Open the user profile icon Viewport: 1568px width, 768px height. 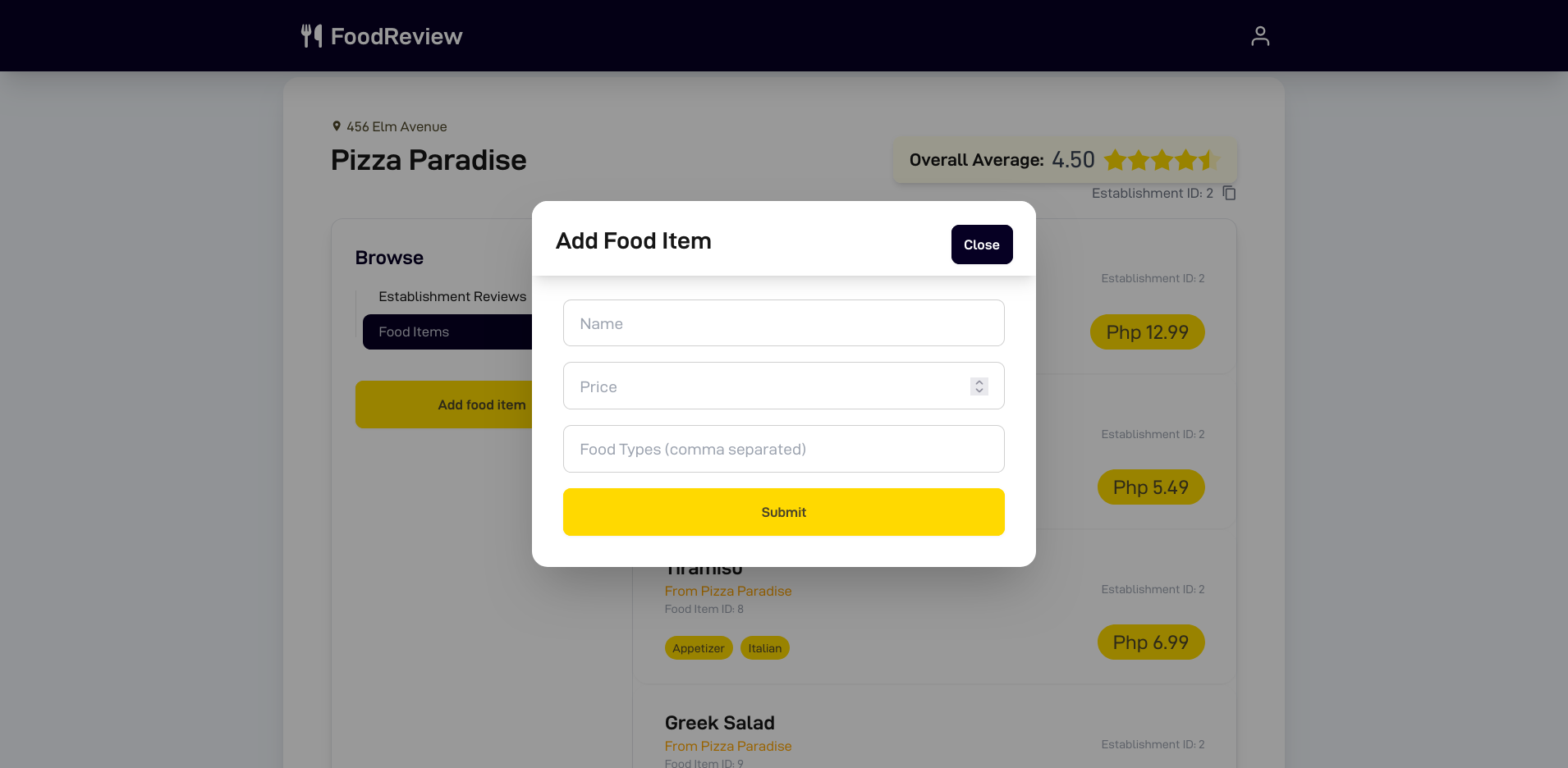[1260, 35]
